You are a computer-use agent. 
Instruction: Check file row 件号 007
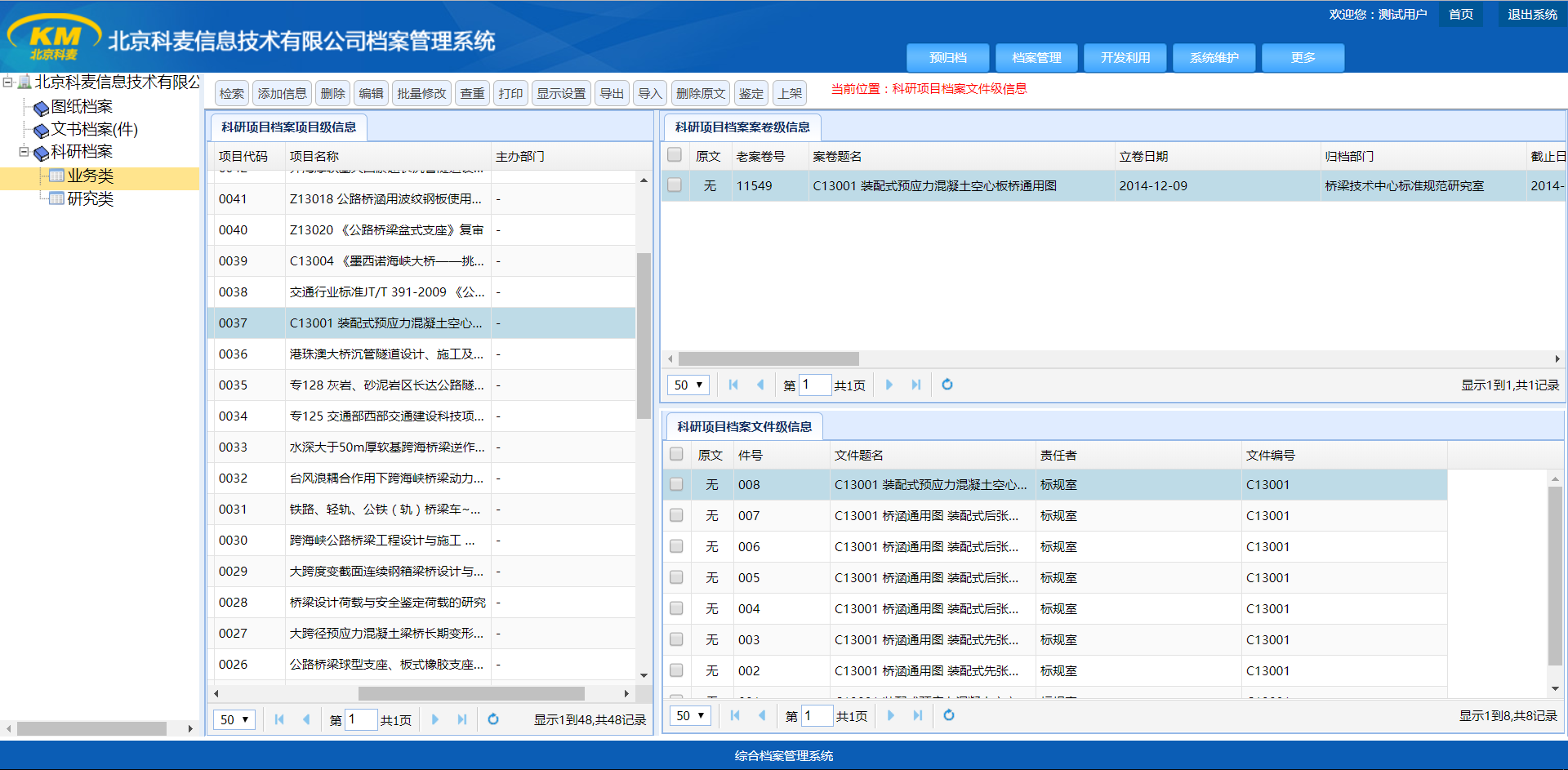click(x=676, y=514)
